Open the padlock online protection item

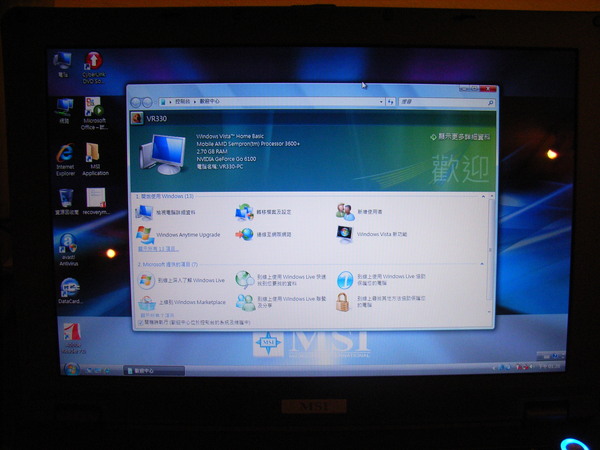pos(380,302)
